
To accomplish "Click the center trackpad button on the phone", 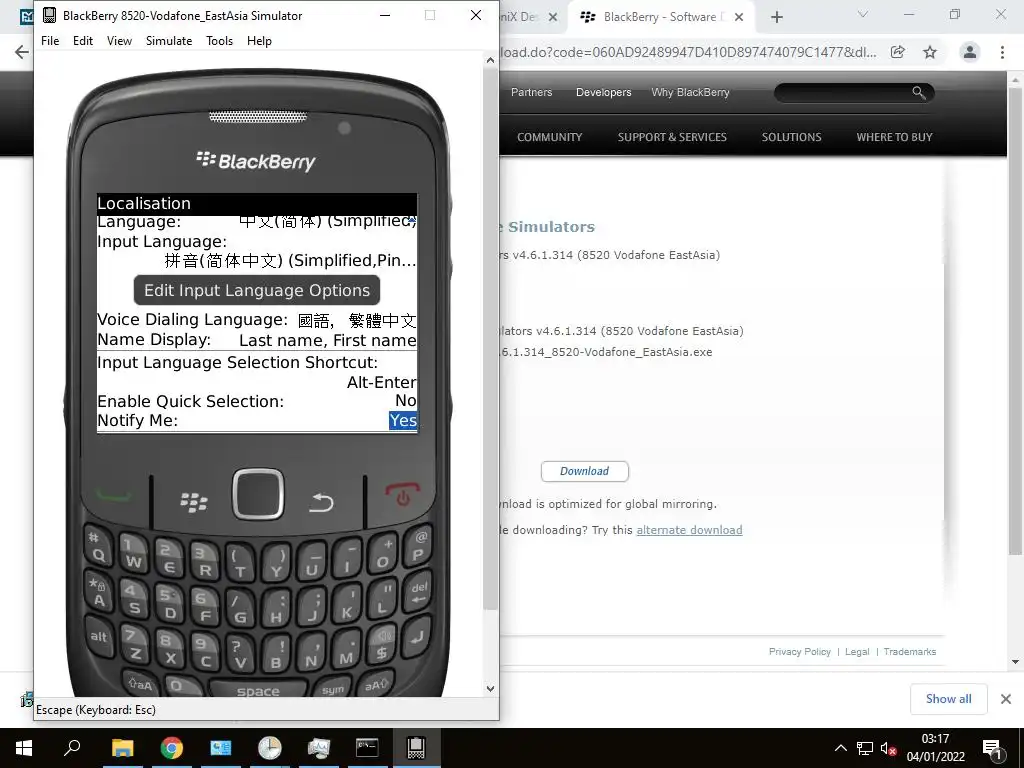I will point(258,494).
